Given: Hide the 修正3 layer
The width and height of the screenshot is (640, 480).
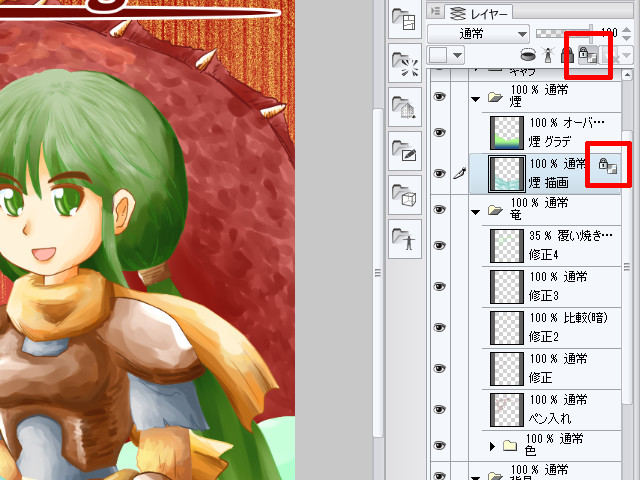Looking at the screenshot, I should tap(439, 286).
